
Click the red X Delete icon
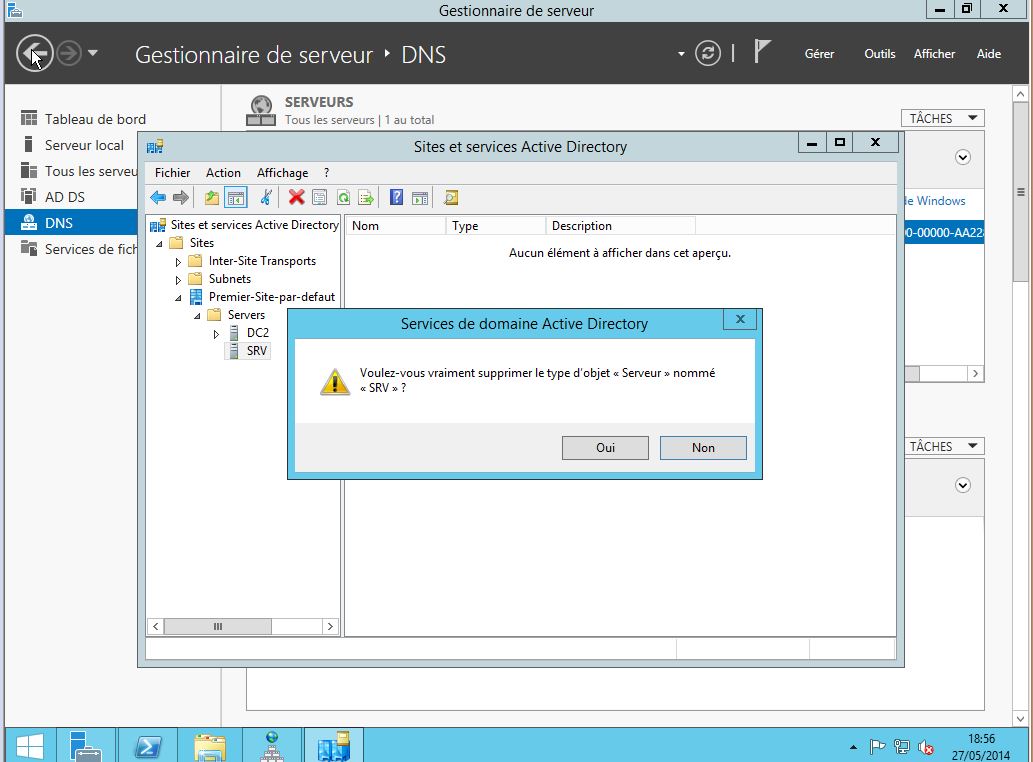(296, 198)
